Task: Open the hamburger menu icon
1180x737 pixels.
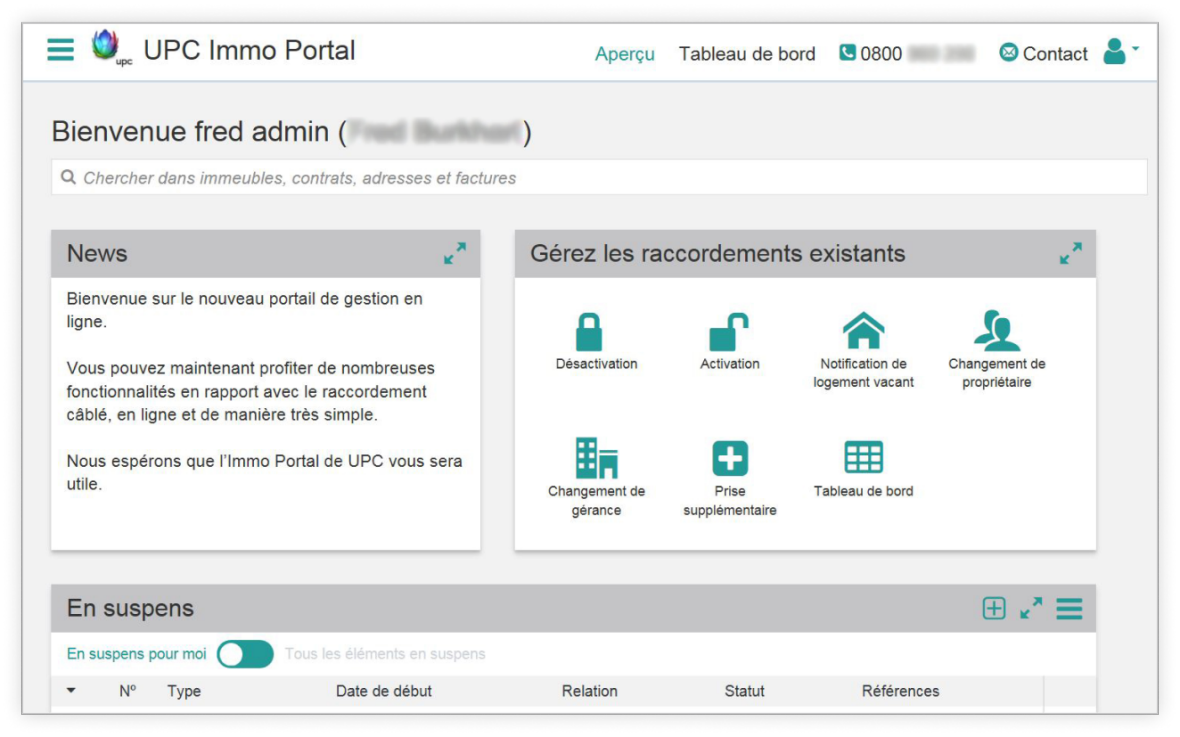Action: point(60,50)
